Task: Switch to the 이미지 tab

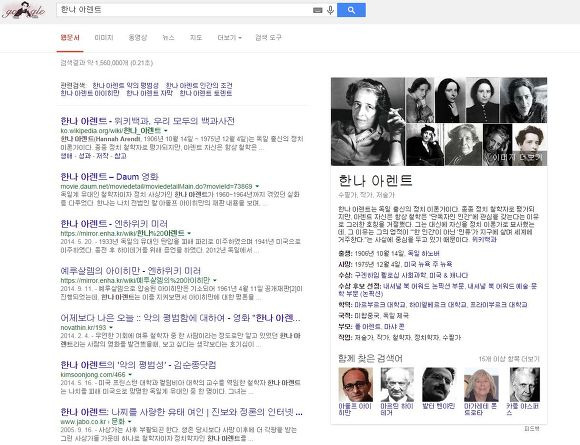Action: tap(104, 38)
